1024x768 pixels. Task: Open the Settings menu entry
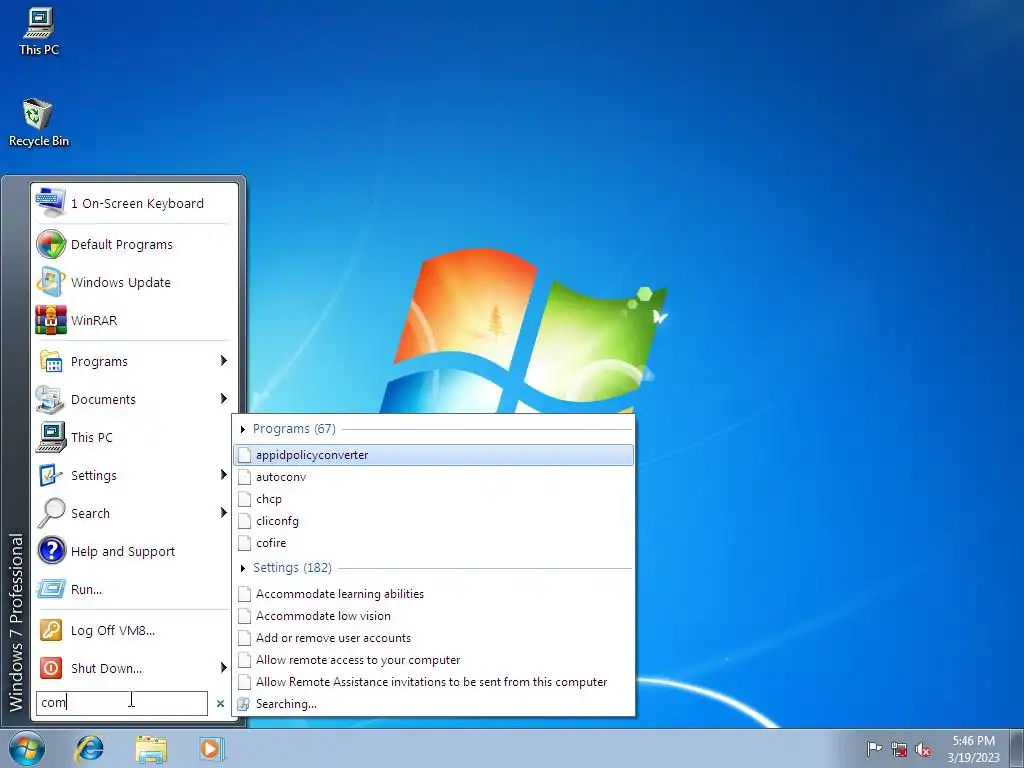133,475
